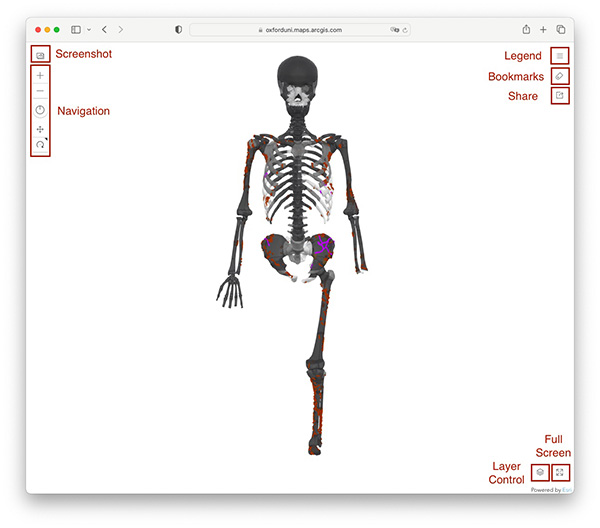Zoom in with the plus button
Screen dimensions: 600x528
[40, 75]
